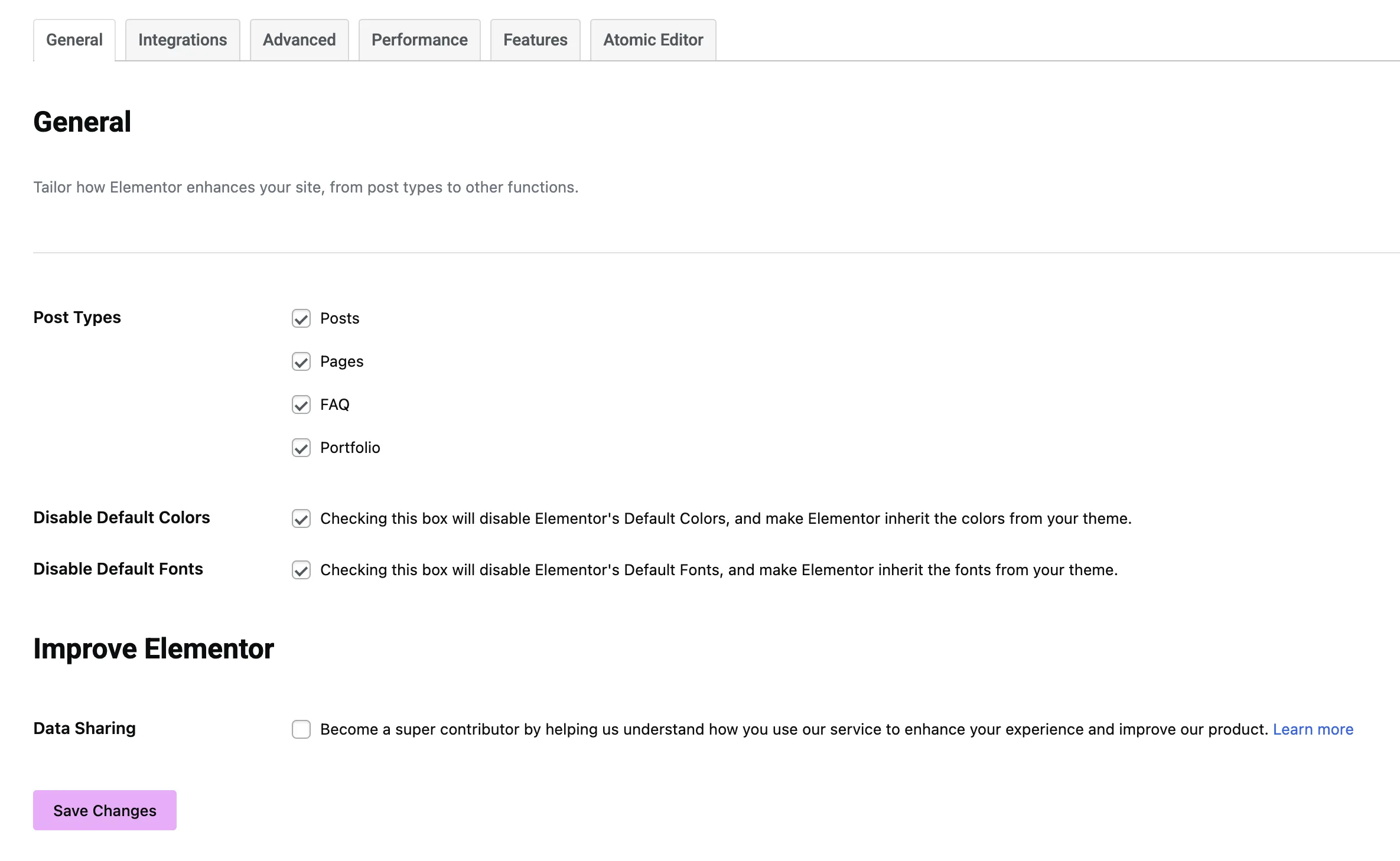Click the Portfolio checkbox label text
This screenshot has height=861, width=1400.
click(350, 448)
